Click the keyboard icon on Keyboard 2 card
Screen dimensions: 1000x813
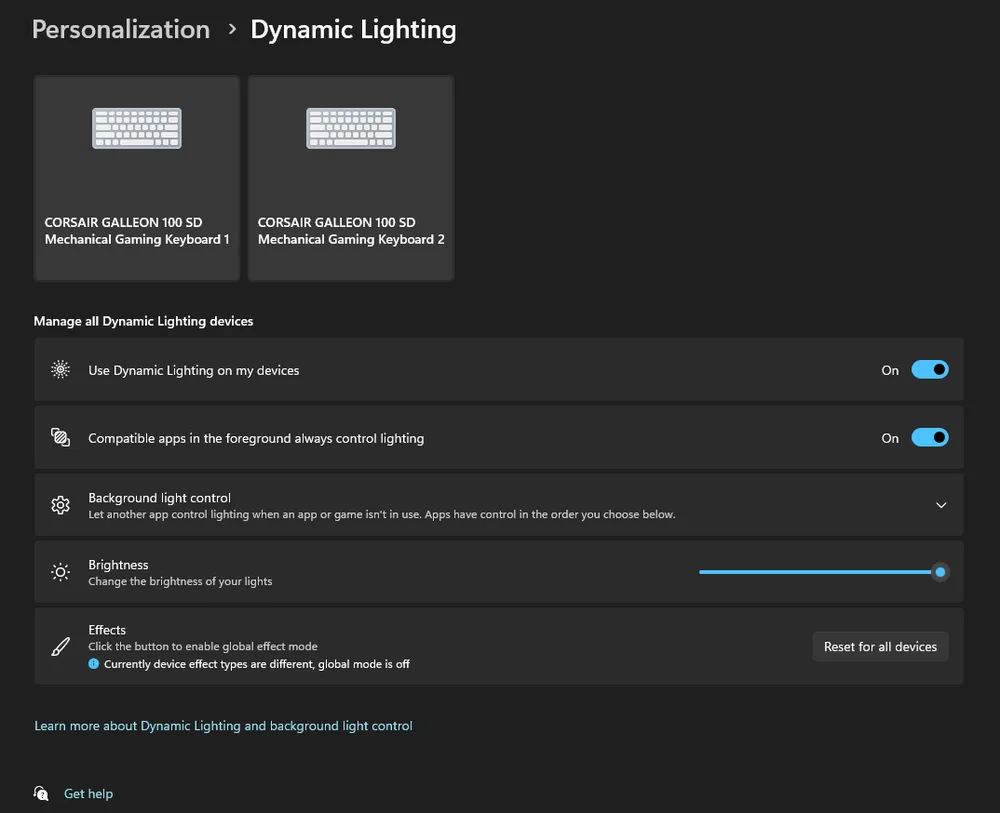350,128
